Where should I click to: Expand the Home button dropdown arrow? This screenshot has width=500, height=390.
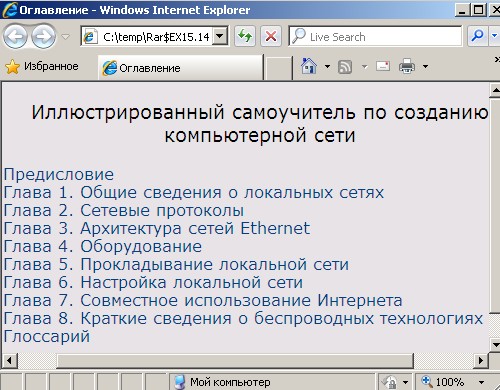[327, 67]
